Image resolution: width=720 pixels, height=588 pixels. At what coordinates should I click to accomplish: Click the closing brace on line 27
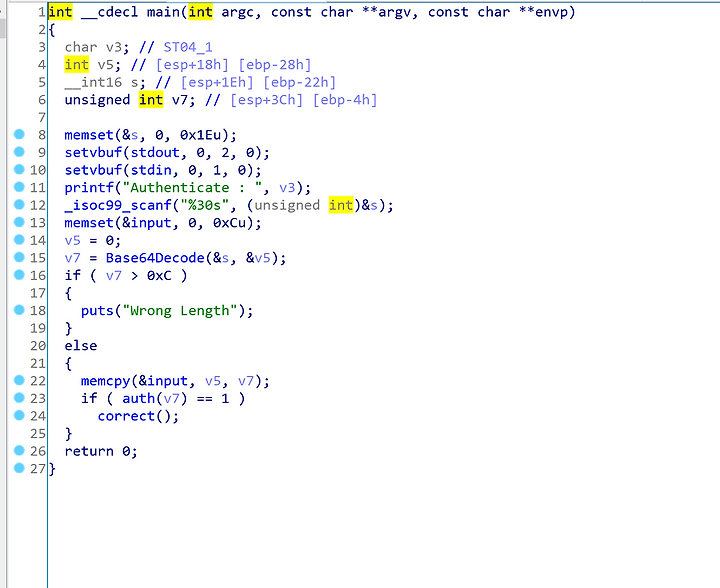coord(52,469)
